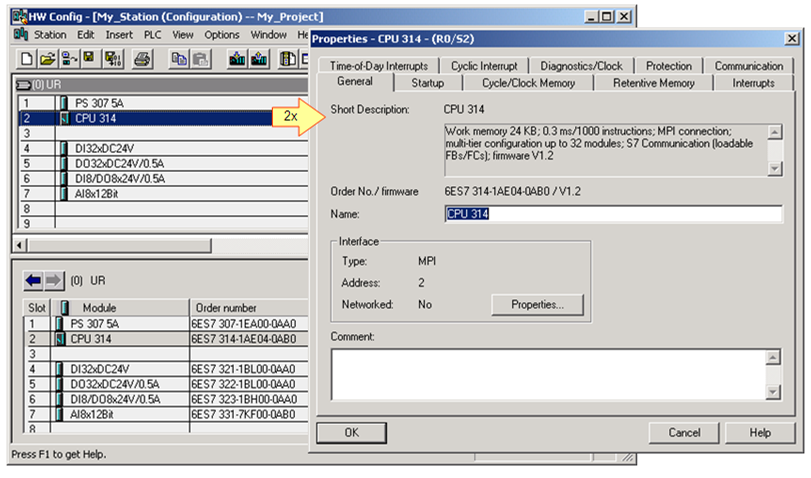This screenshot has width=811, height=478.
Task: Confirm the dialog with OK
Action: click(x=352, y=432)
